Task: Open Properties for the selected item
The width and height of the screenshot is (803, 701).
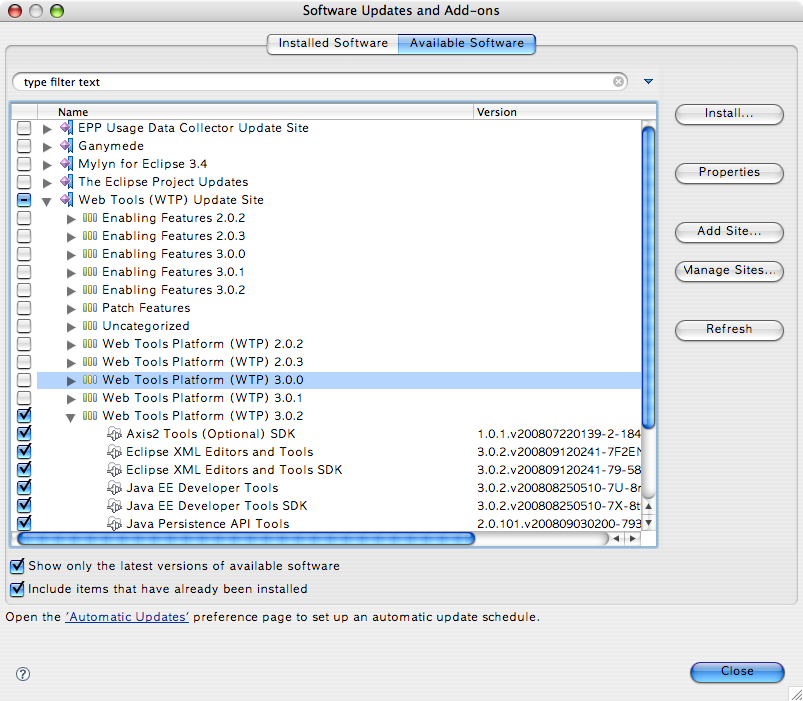Action: (x=729, y=173)
